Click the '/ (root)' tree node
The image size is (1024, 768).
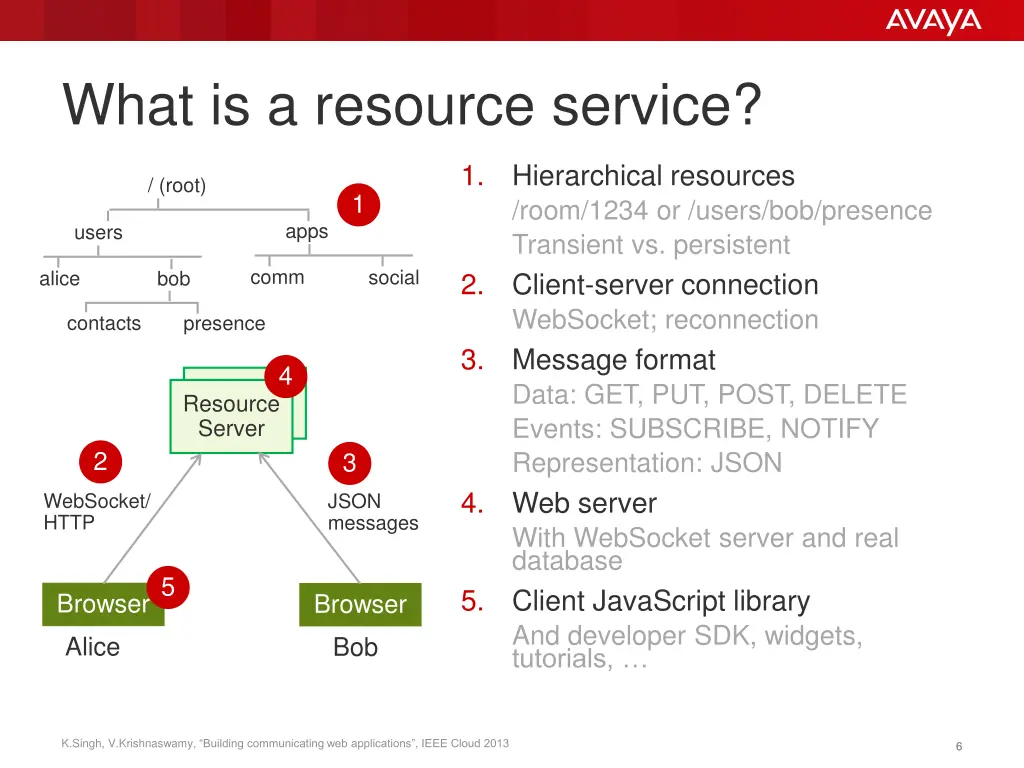pyautogui.click(x=176, y=185)
